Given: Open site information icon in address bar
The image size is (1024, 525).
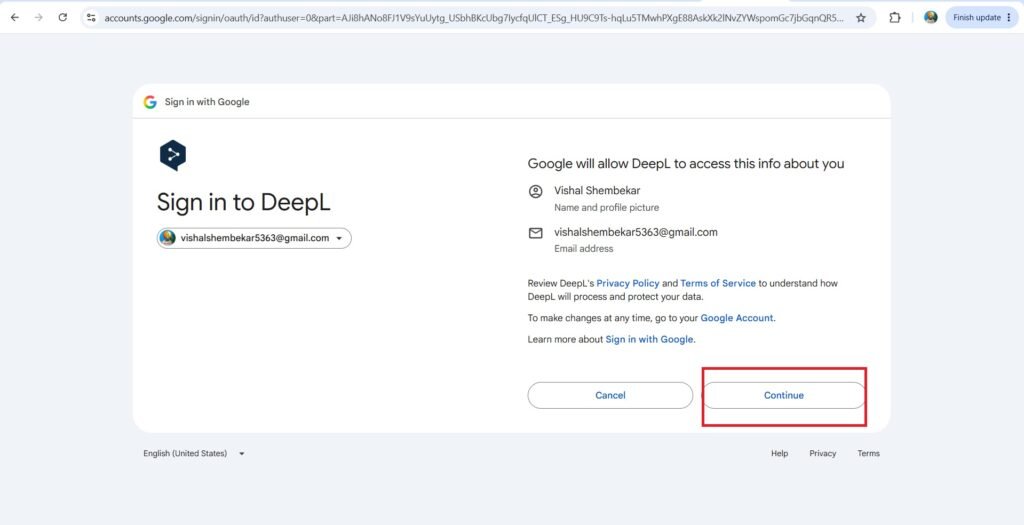Looking at the screenshot, I should click(x=91, y=18).
